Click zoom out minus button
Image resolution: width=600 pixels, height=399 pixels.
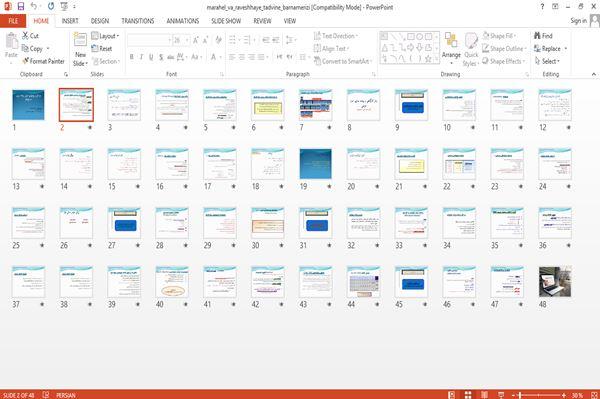pyautogui.click(x=514, y=395)
